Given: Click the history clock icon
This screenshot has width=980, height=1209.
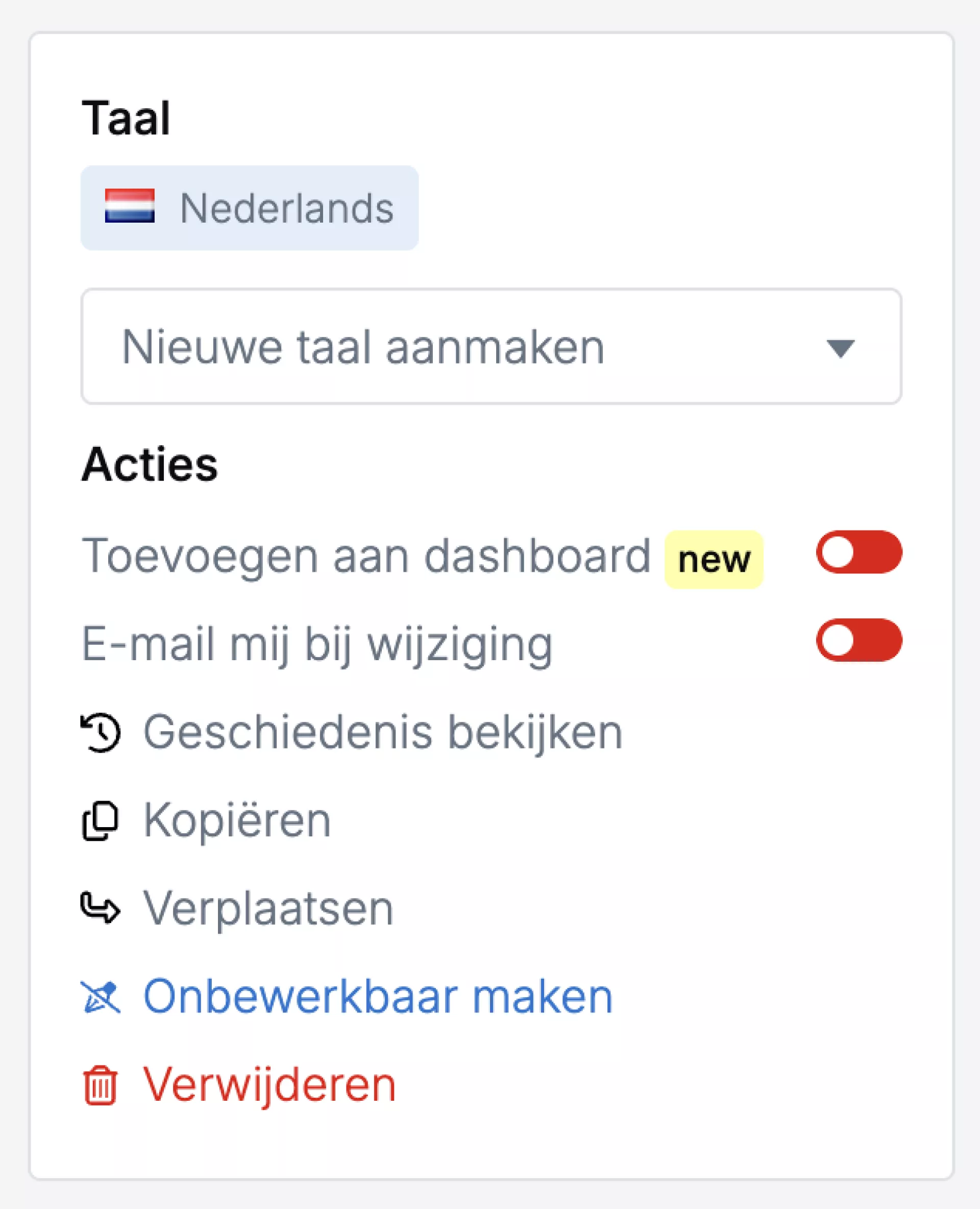Looking at the screenshot, I should (101, 733).
